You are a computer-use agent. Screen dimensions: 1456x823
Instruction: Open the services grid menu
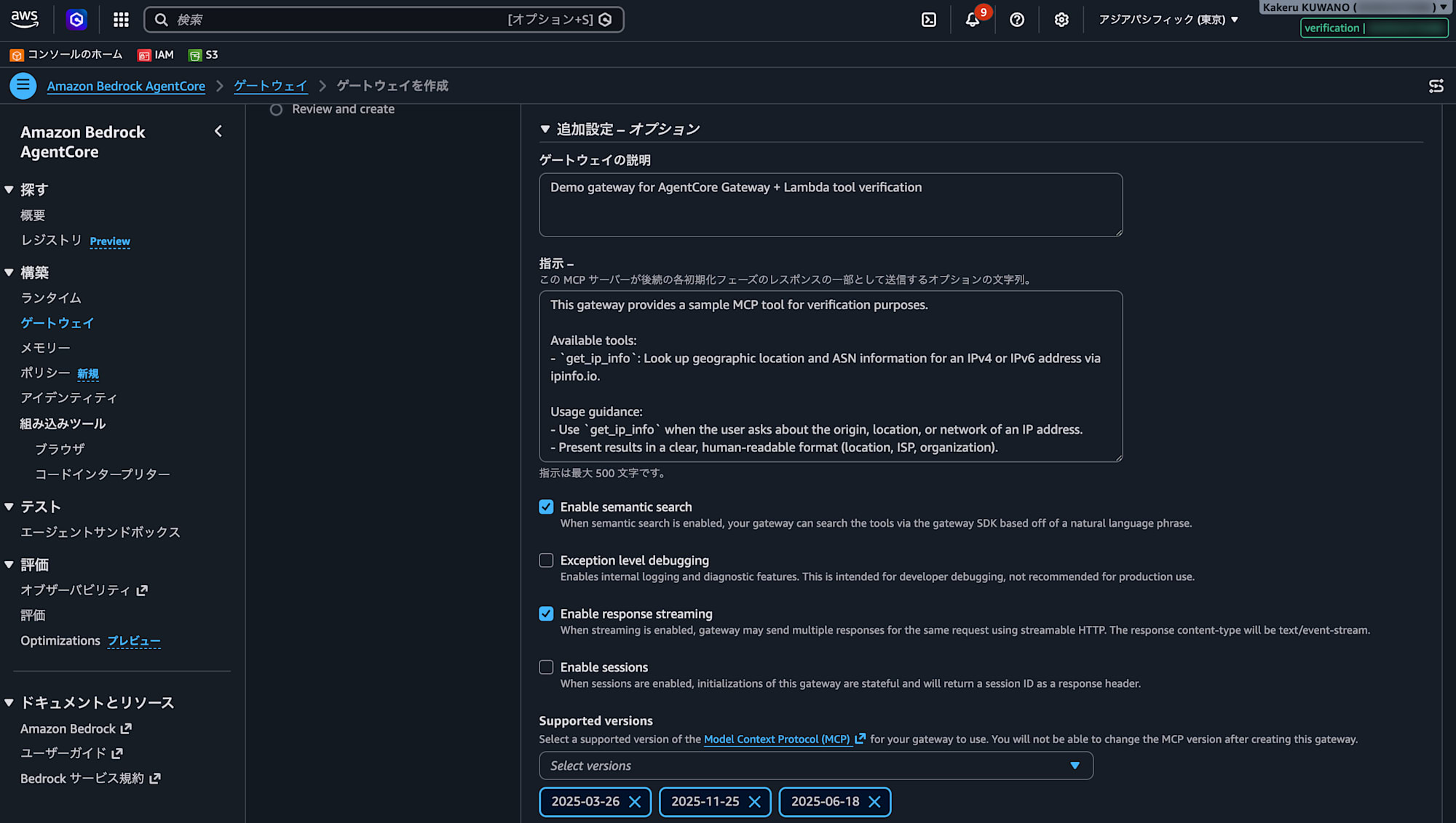coord(121,20)
